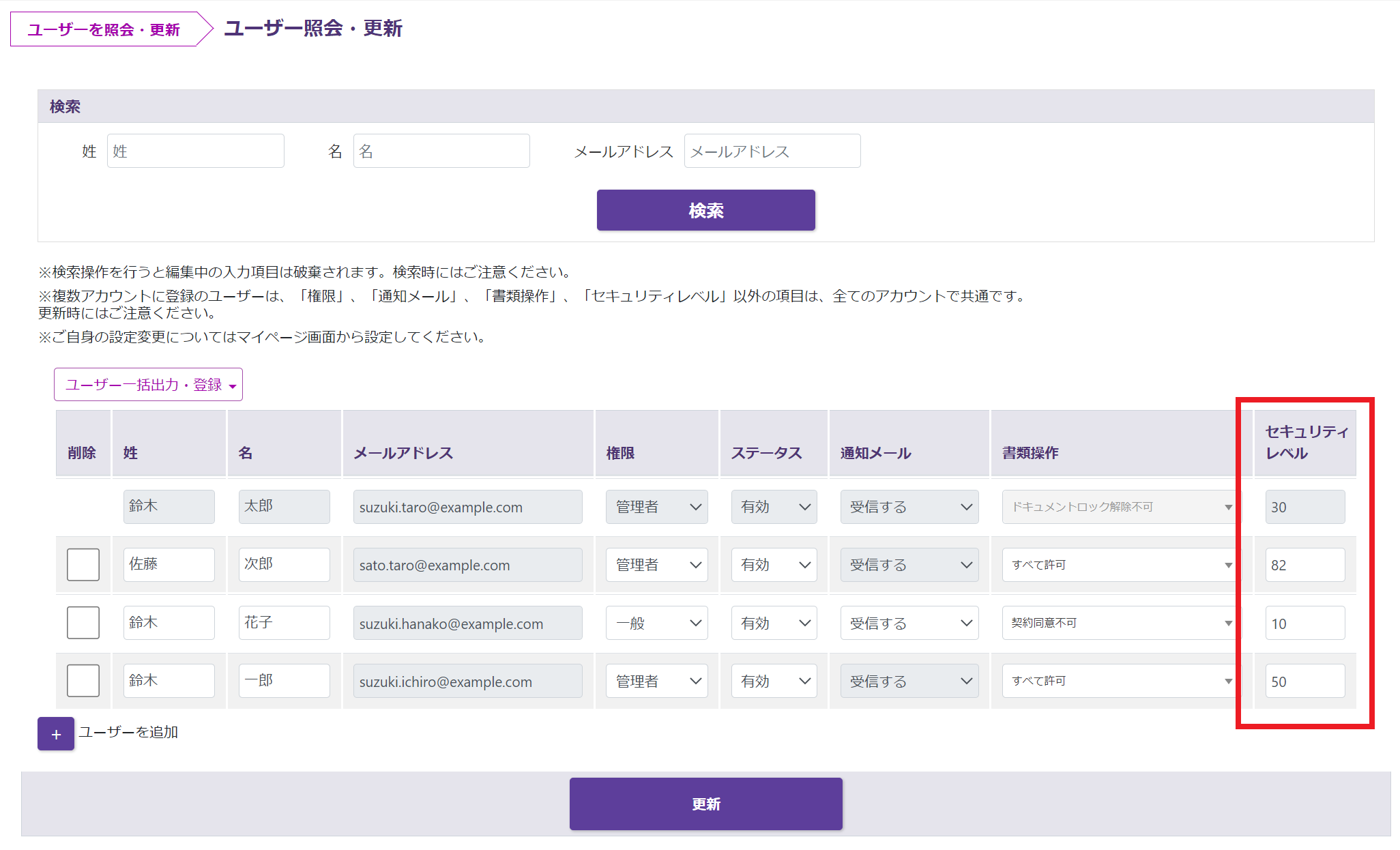Viewport: 1400px width, 850px height.
Task: Tick the delete checkbox for 鈴木 花子
Action: coord(83,623)
